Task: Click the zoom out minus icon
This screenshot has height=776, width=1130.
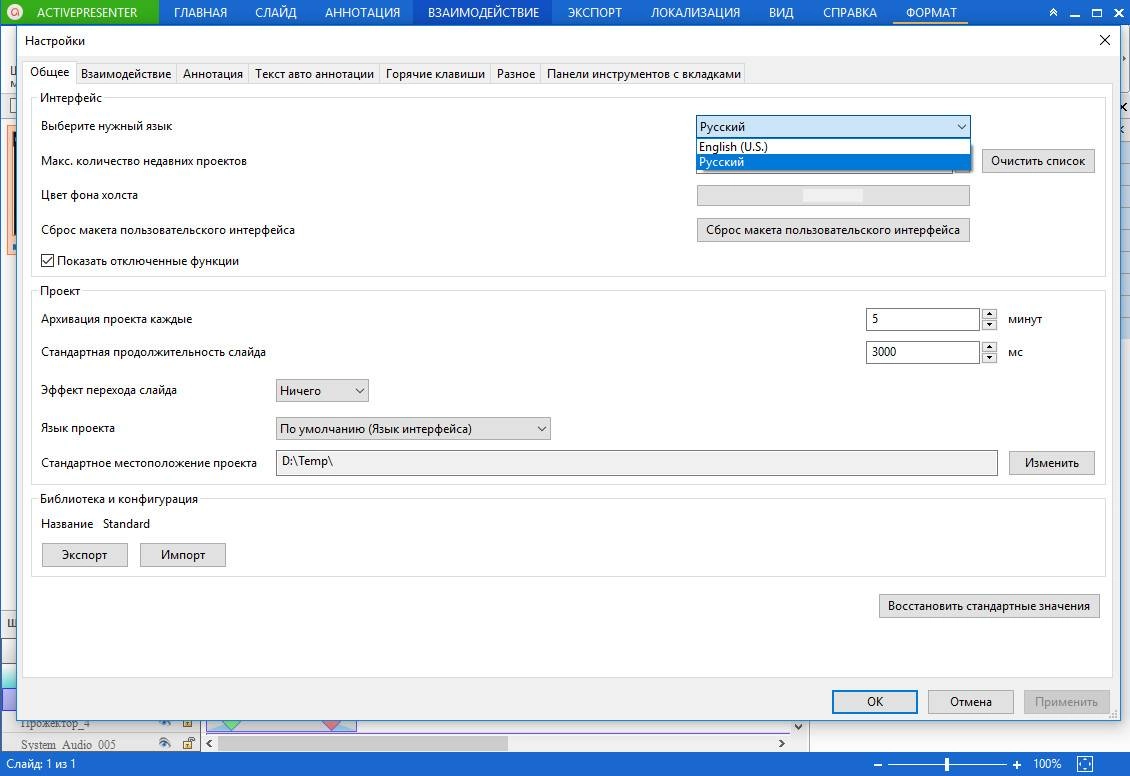Action: 877,764
